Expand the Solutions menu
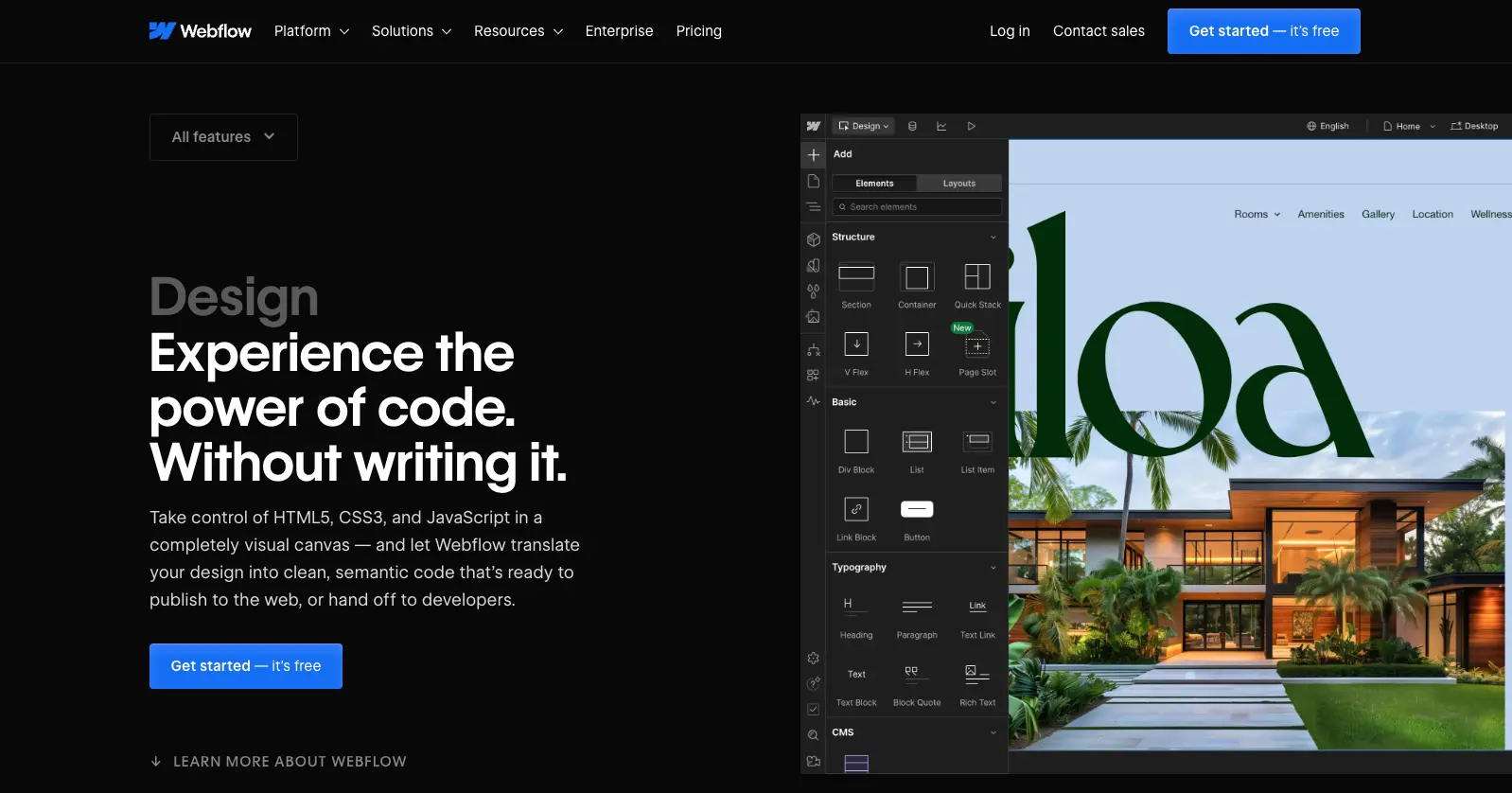This screenshot has height=793, width=1512. (412, 31)
